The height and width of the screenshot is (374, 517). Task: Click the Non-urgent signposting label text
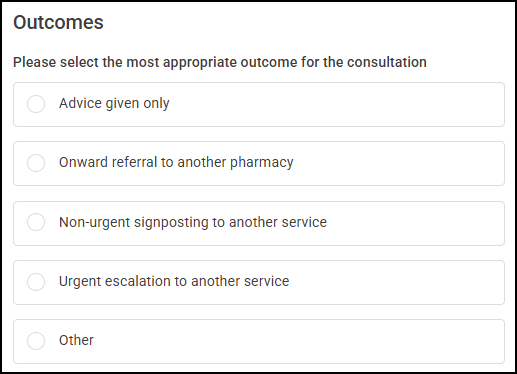coord(193,222)
